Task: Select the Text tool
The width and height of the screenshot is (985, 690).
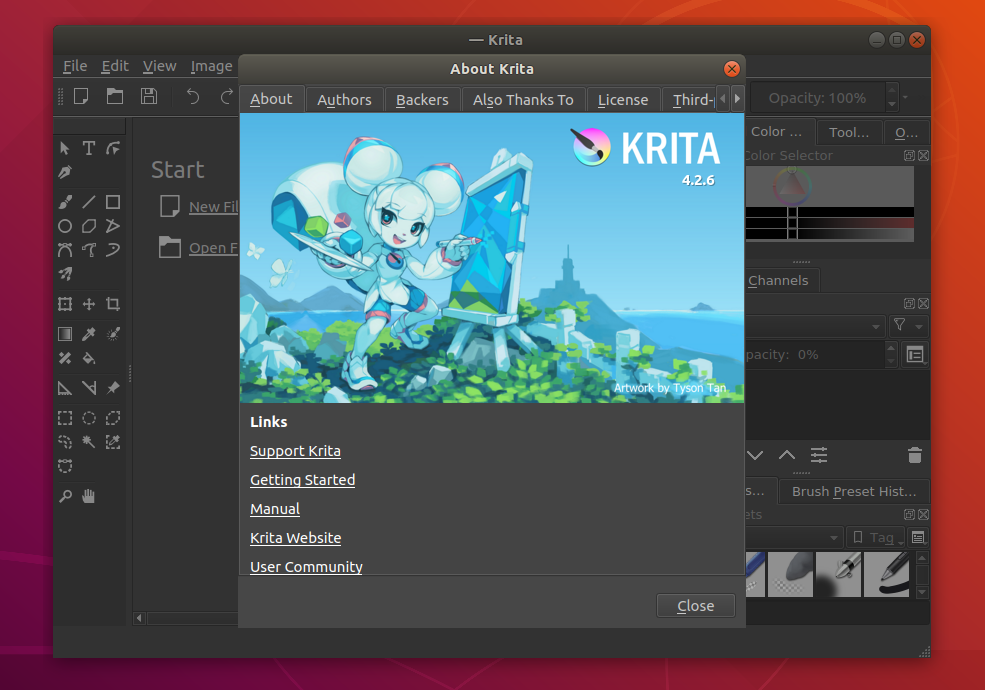Action: point(89,148)
